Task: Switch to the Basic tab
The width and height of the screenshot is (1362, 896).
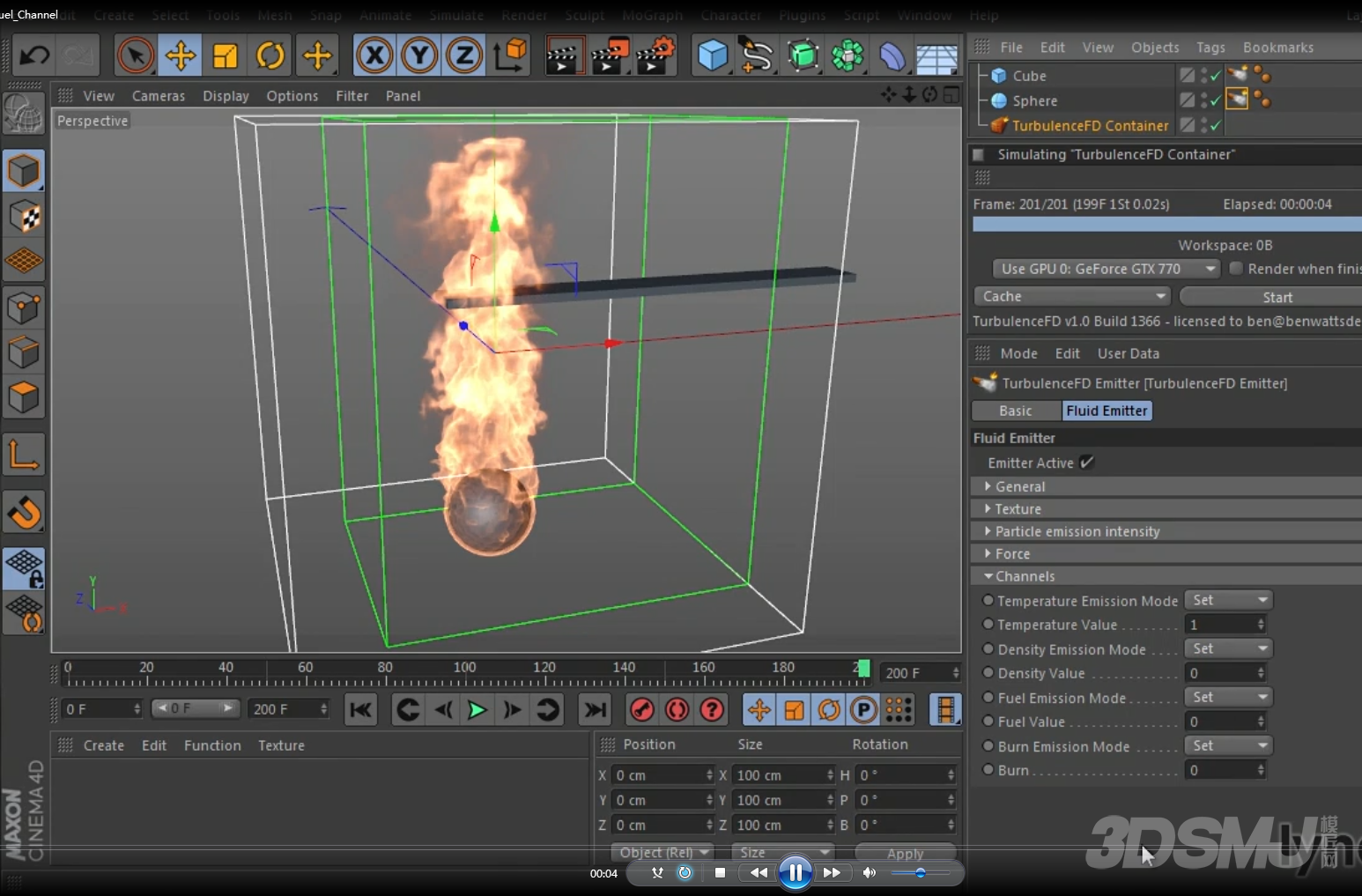Action: pos(1015,411)
